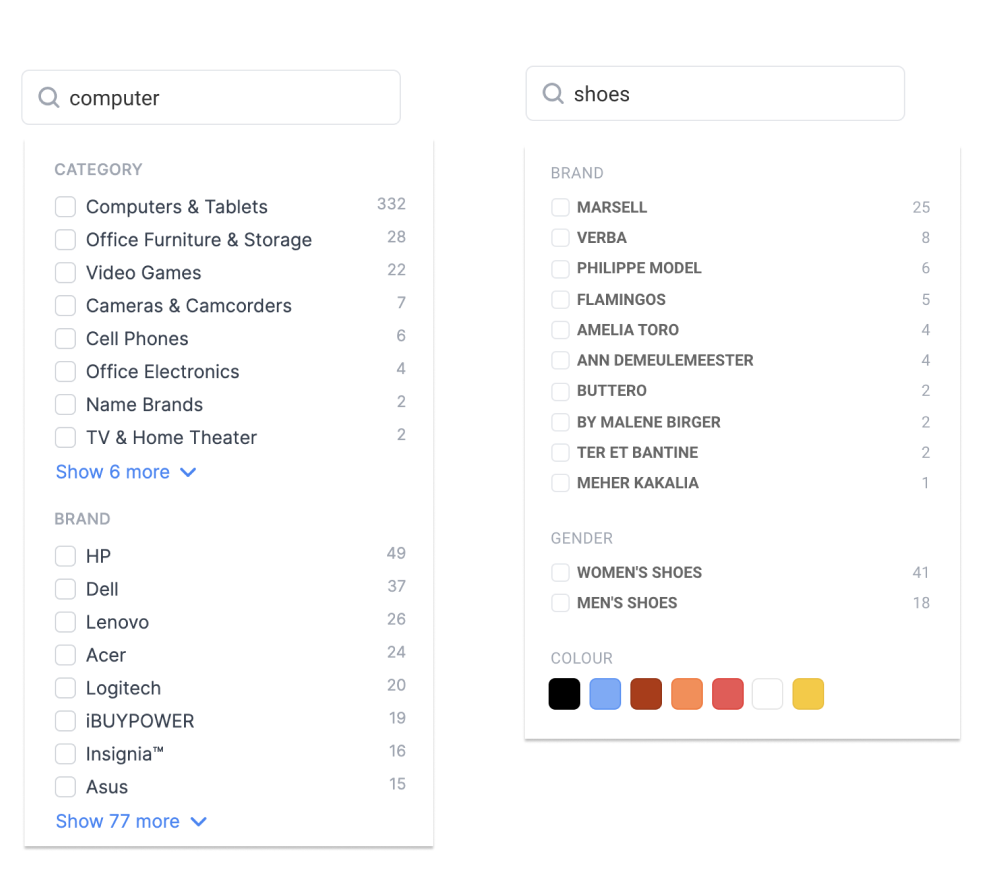The image size is (988, 880).
Task: Choose the white colour swatch
Action: click(x=767, y=694)
